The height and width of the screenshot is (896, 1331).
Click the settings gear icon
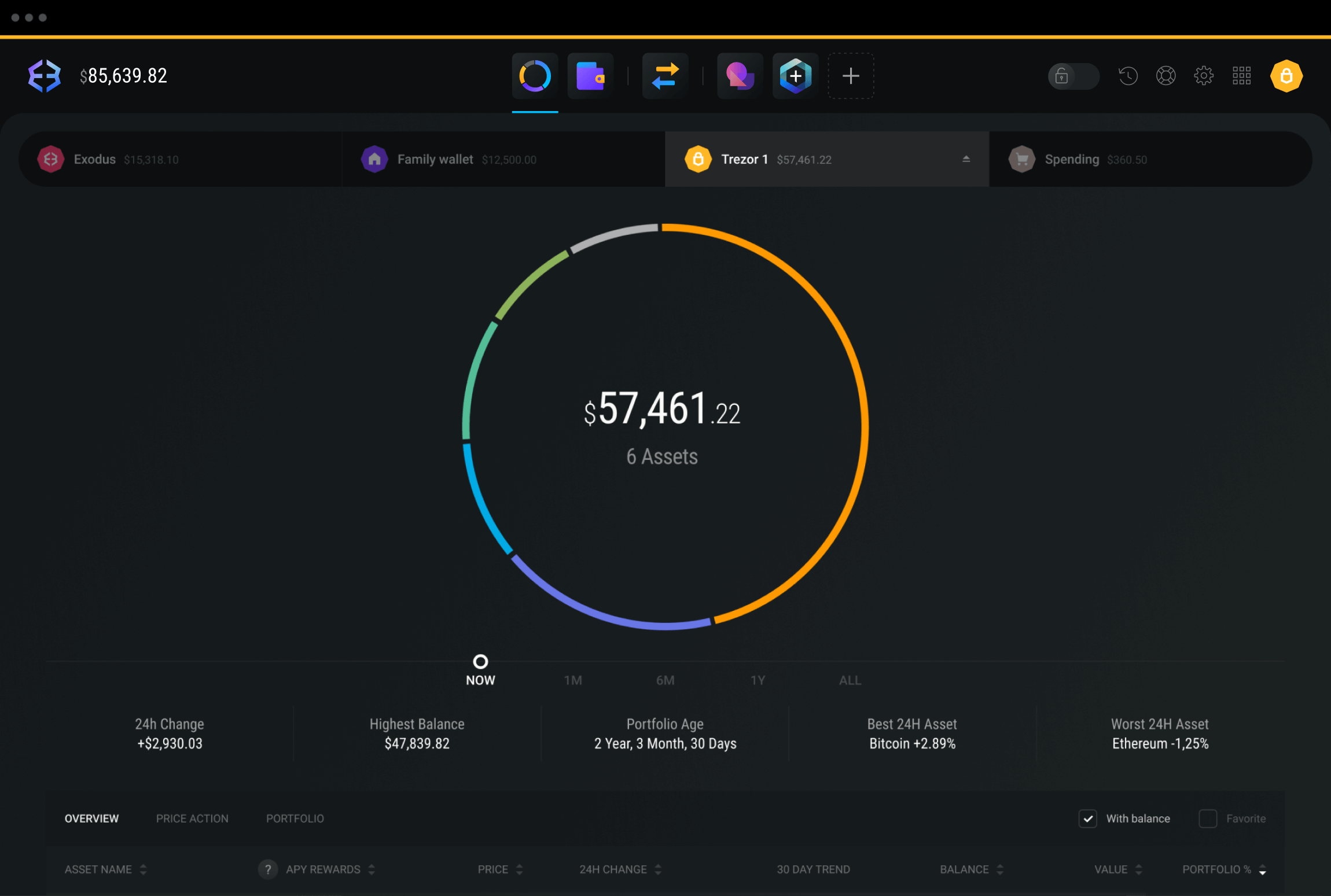pyautogui.click(x=1204, y=75)
